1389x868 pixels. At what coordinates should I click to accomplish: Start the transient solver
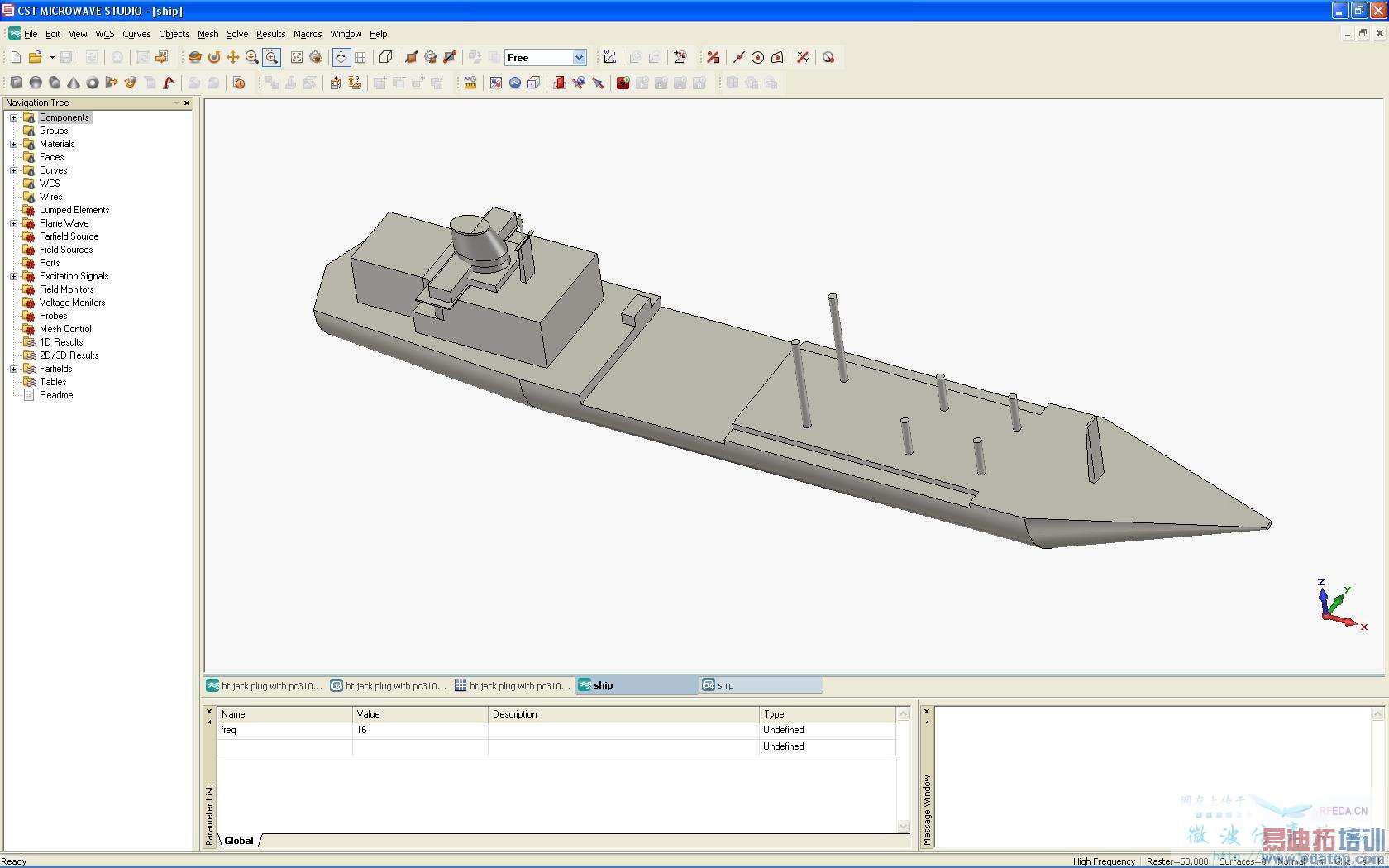click(x=623, y=83)
